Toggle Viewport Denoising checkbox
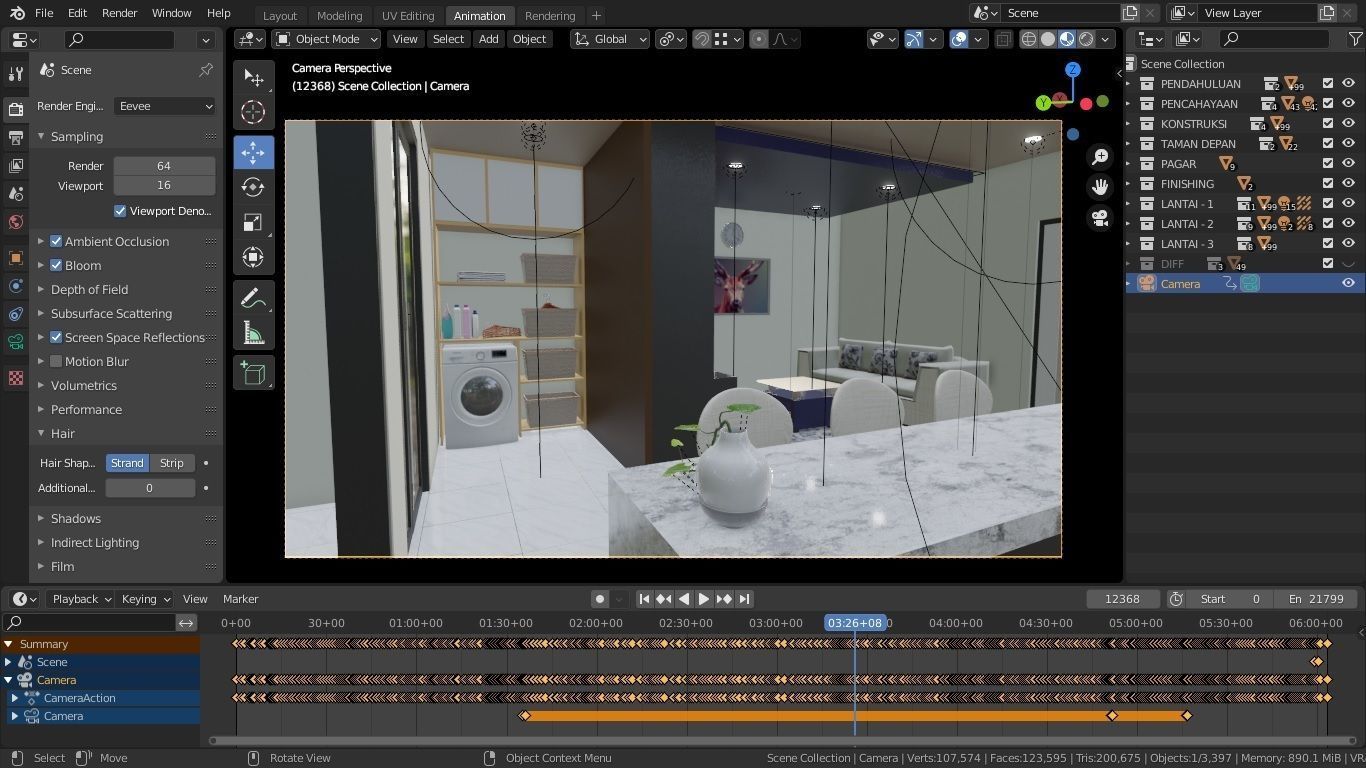The image size is (1366, 768). click(120, 211)
